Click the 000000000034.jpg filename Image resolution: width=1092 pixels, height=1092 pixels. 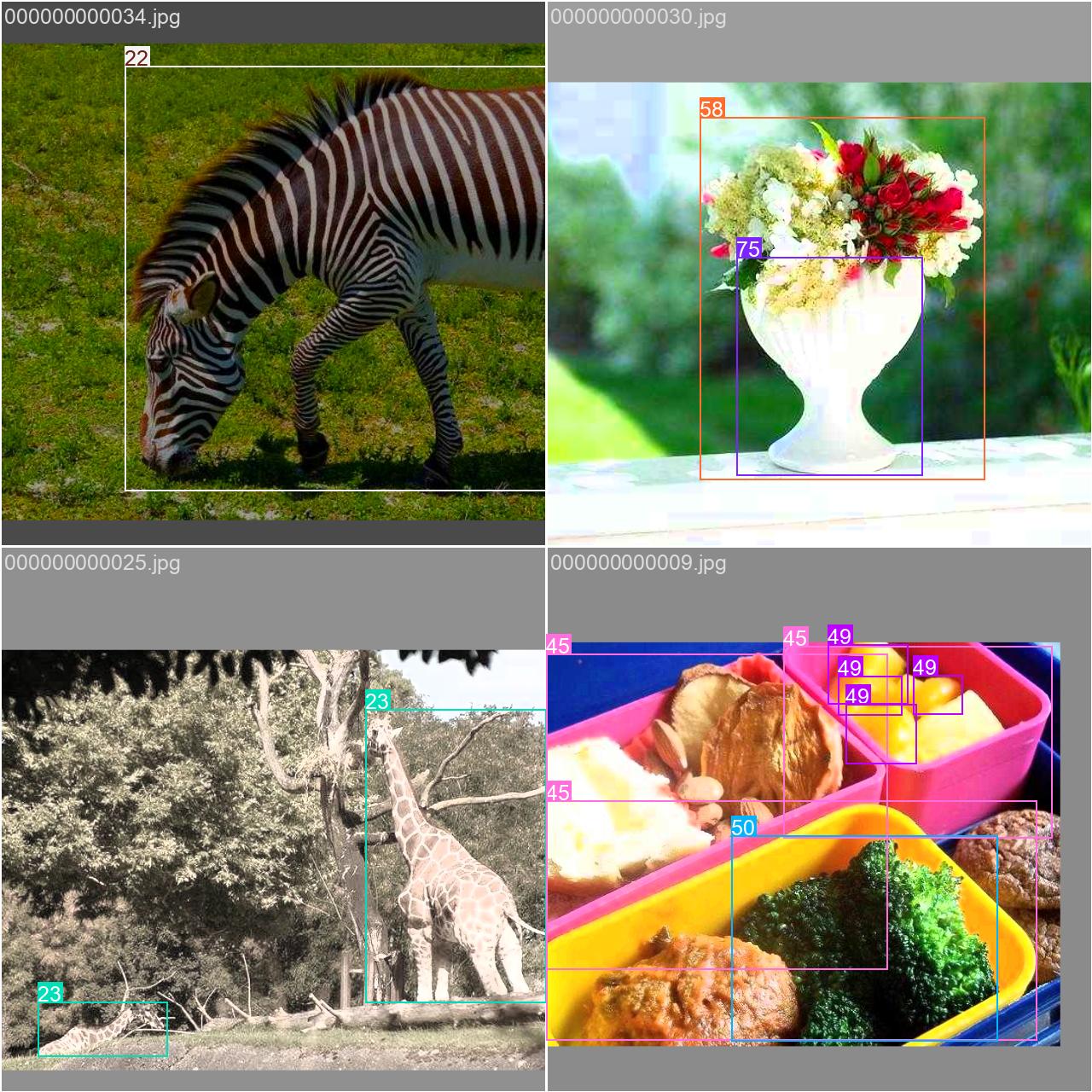92,16
